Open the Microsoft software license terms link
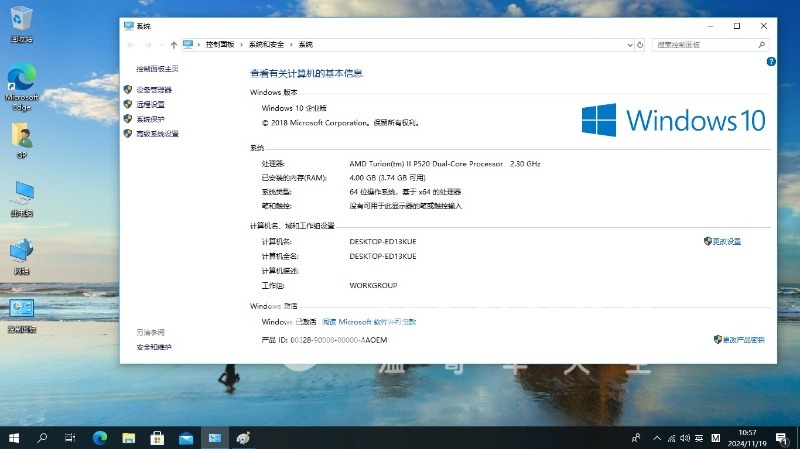The width and height of the screenshot is (800, 449). coord(369,322)
